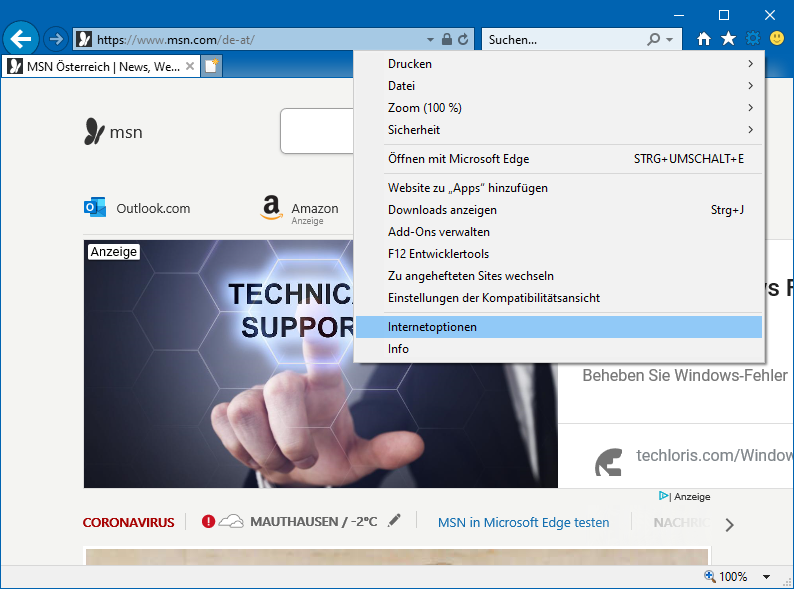Choose Downloads anzeigen
Image resolution: width=794 pixels, height=589 pixels.
point(559,210)
